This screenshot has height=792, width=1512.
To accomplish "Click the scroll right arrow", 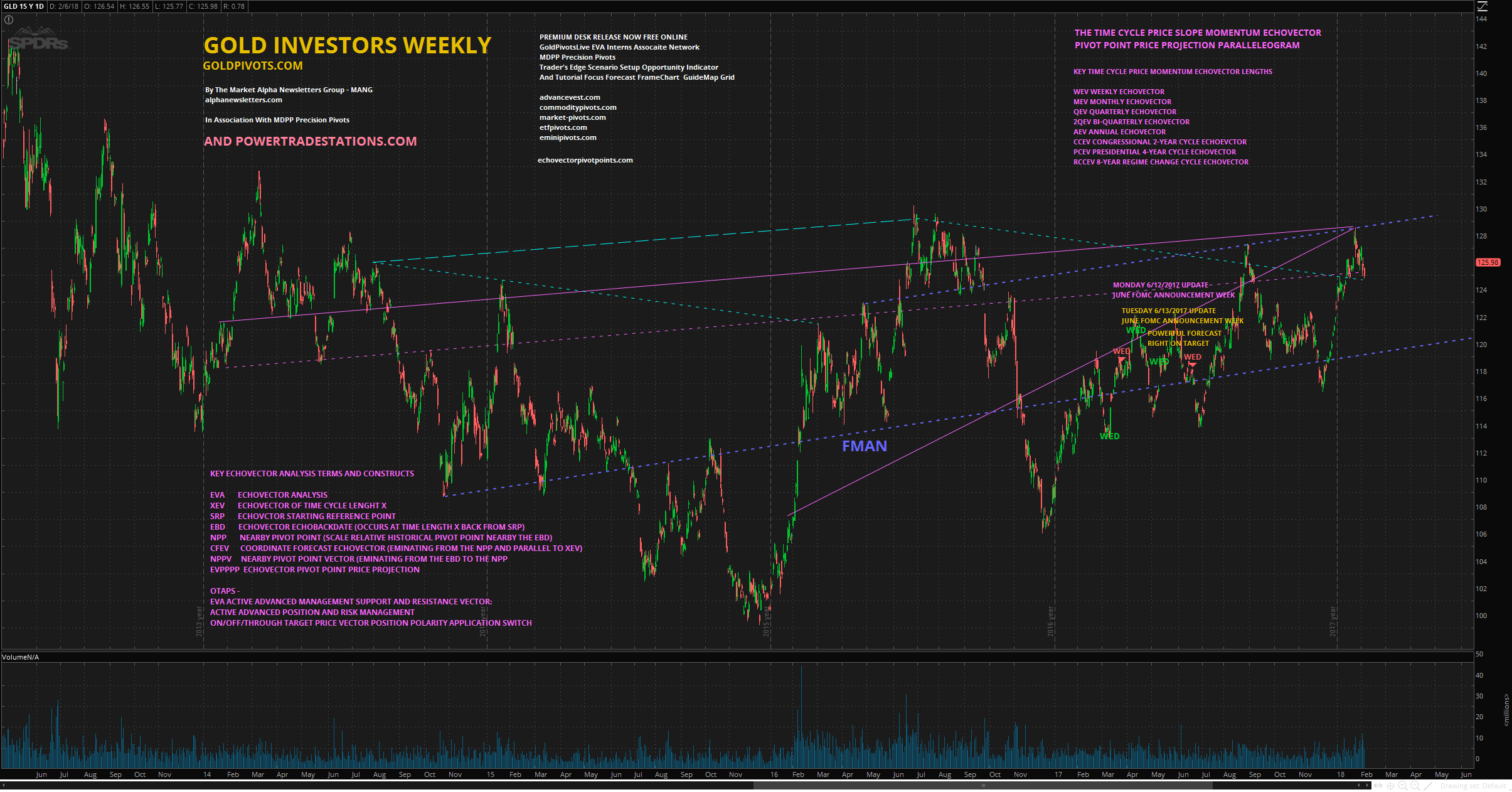I will 1367,785.
